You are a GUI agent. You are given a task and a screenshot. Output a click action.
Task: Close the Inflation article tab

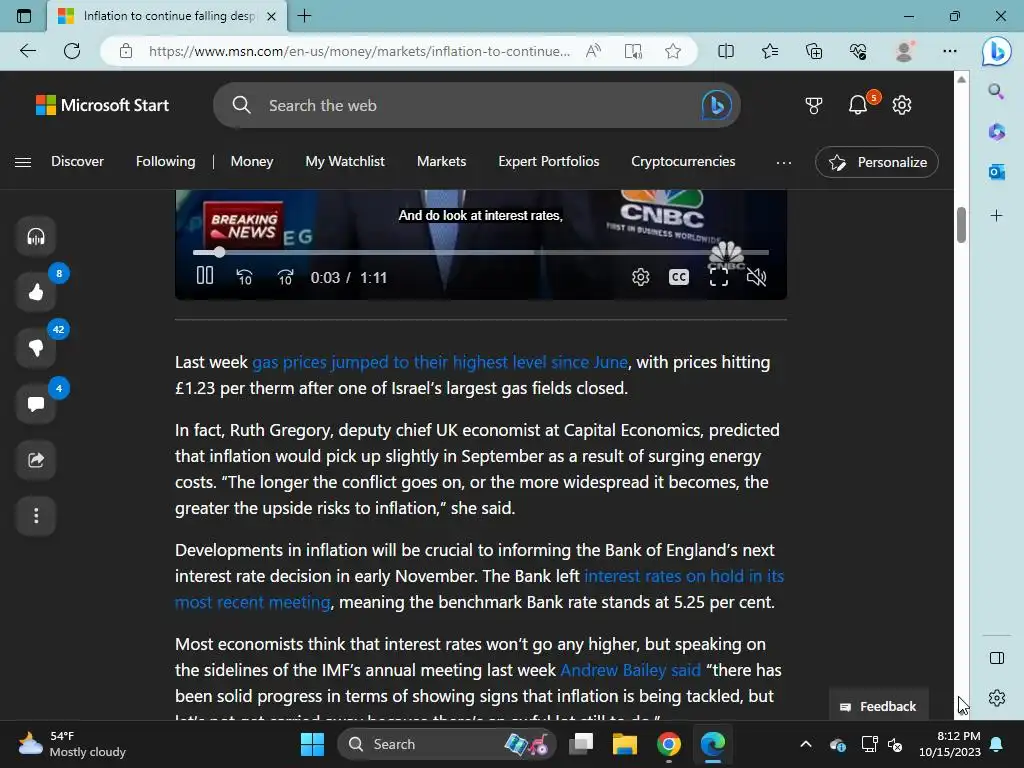272,16
